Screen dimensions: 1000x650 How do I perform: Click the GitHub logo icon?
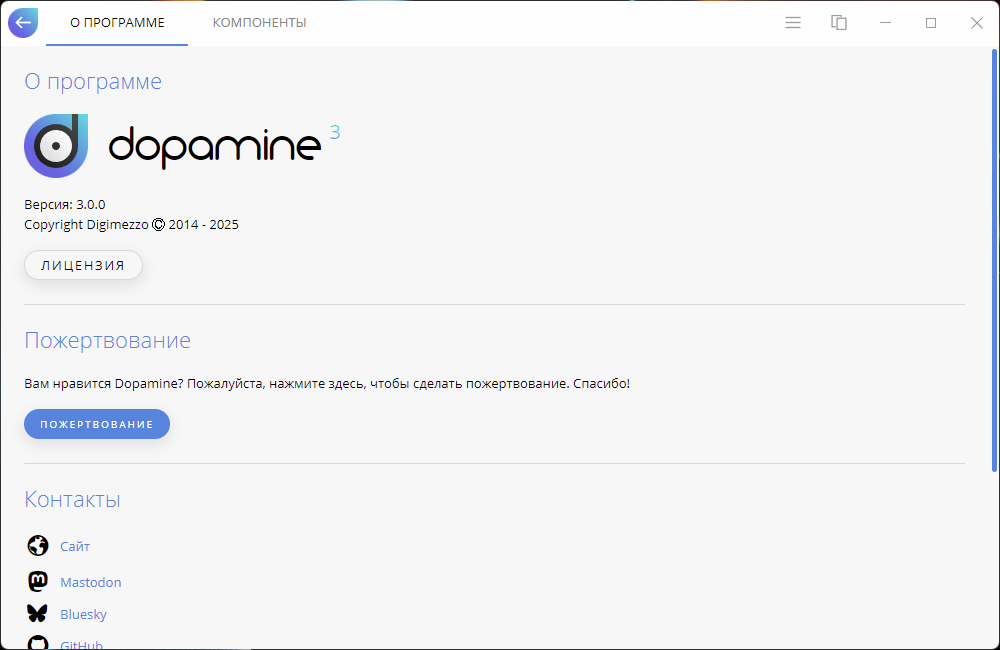click(x=38, y=642)
